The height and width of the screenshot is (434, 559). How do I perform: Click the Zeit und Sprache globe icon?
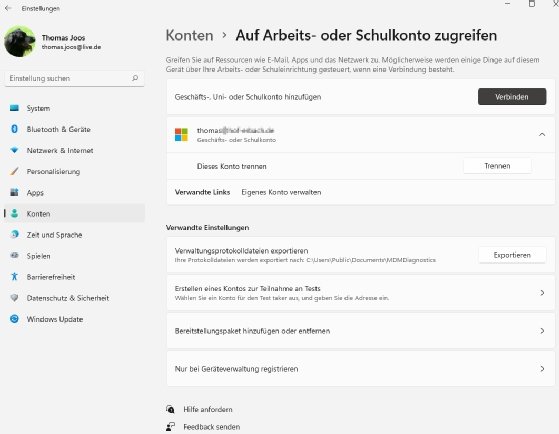point(14,234)
